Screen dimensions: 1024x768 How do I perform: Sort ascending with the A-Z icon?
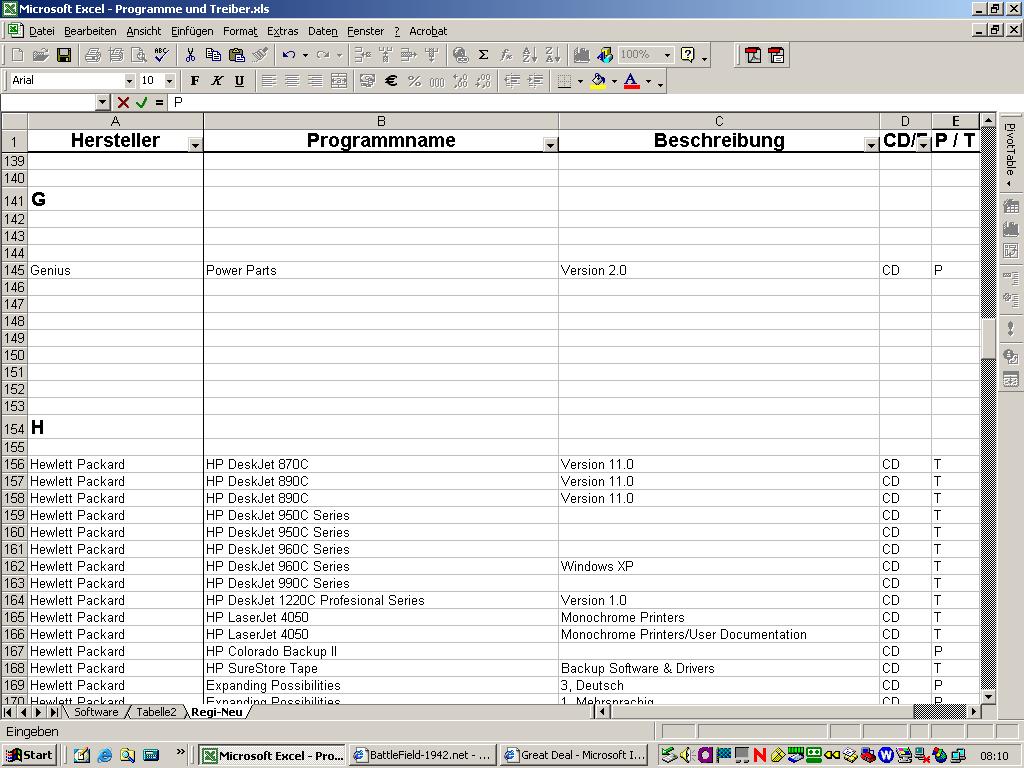[x=530, y=56]
